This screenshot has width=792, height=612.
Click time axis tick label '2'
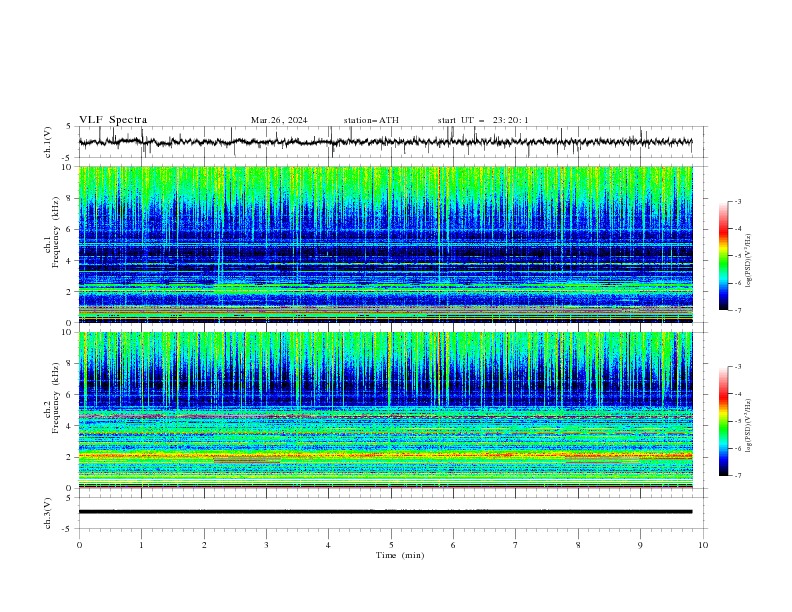[x=204, y=545]
